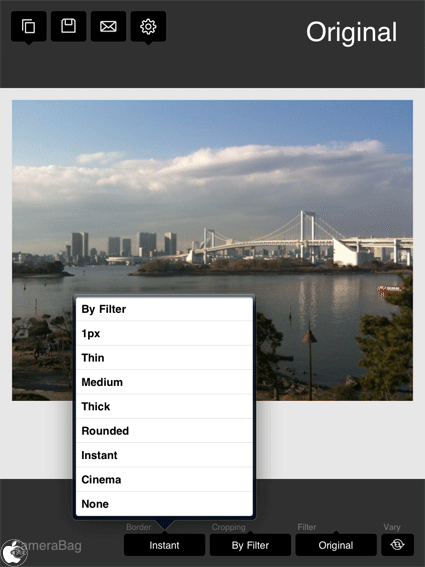The width and height of the screenshot is (425, 567).
Task: Open the Border dropdown showing Instant
Action: (x=164, y=545)
